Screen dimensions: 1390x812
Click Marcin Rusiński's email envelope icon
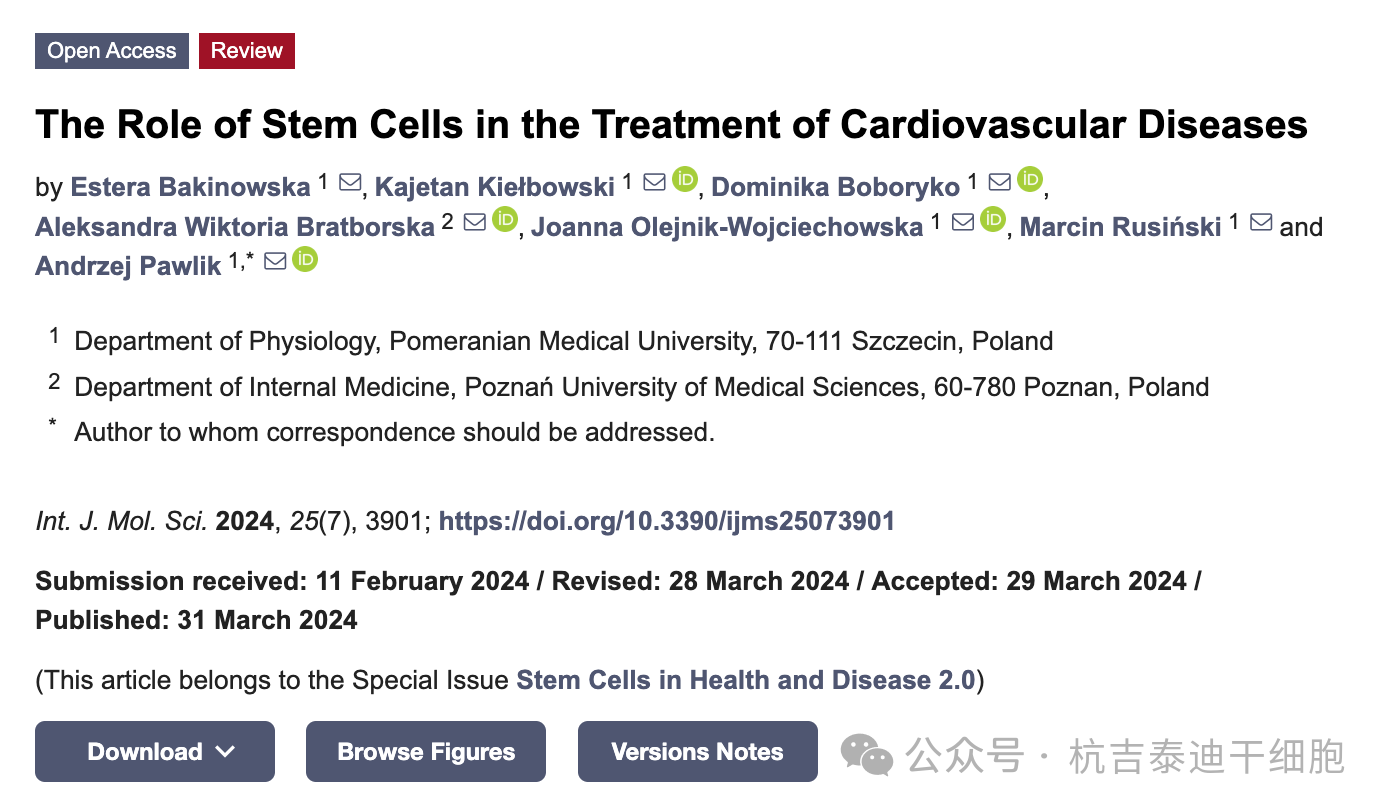click(1261, 222)
